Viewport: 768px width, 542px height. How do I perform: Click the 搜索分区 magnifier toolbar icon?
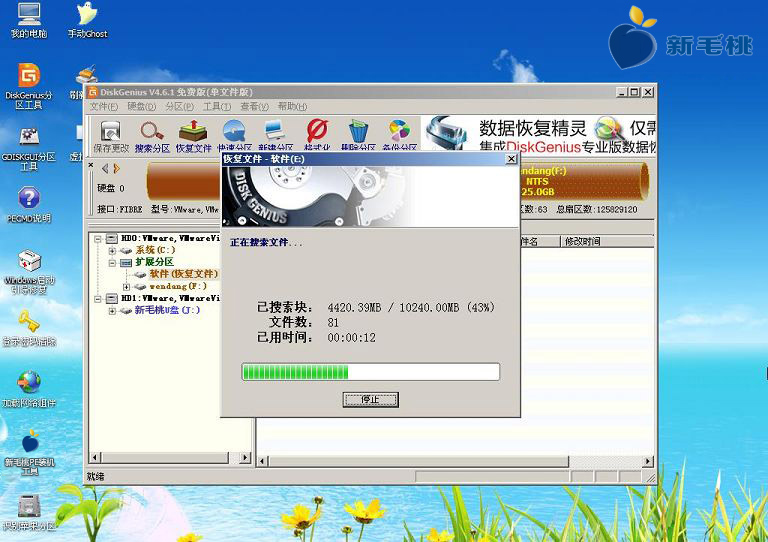pos(152,136)
